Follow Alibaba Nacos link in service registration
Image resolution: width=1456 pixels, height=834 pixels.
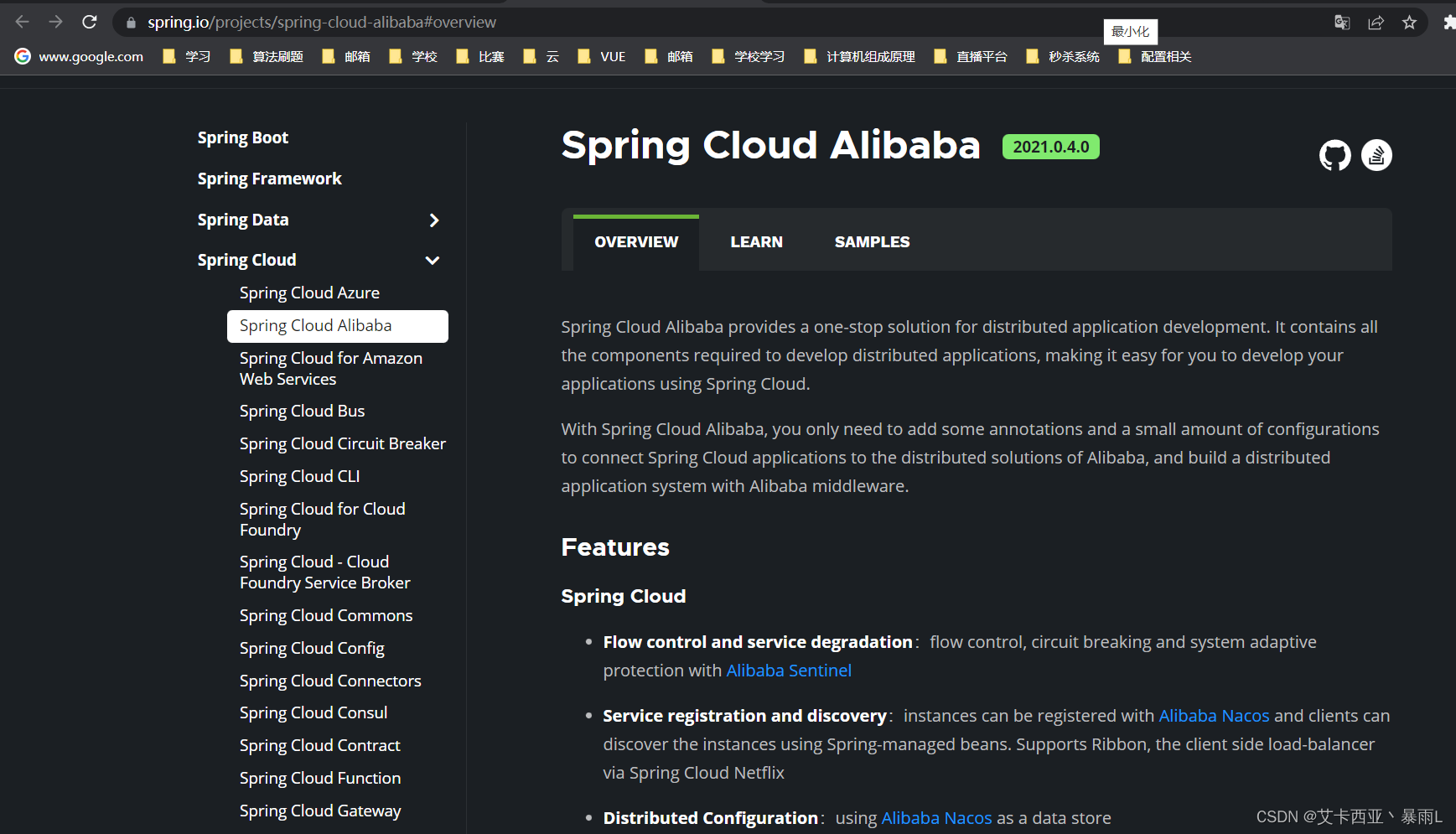coord(1214,716)
